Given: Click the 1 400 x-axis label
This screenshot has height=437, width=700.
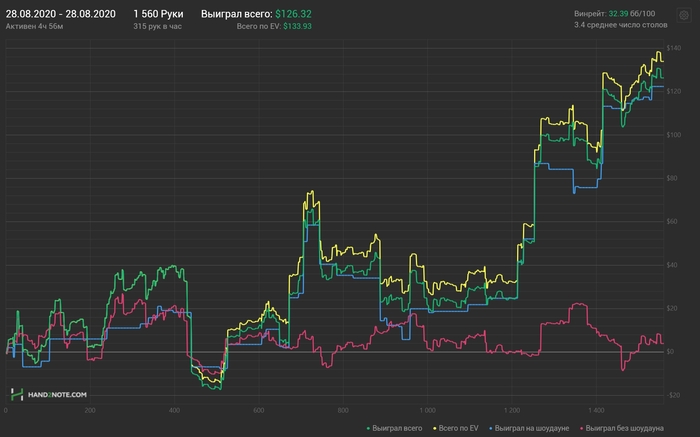Looking at the screenshot, I should click(x=596, y=410).
